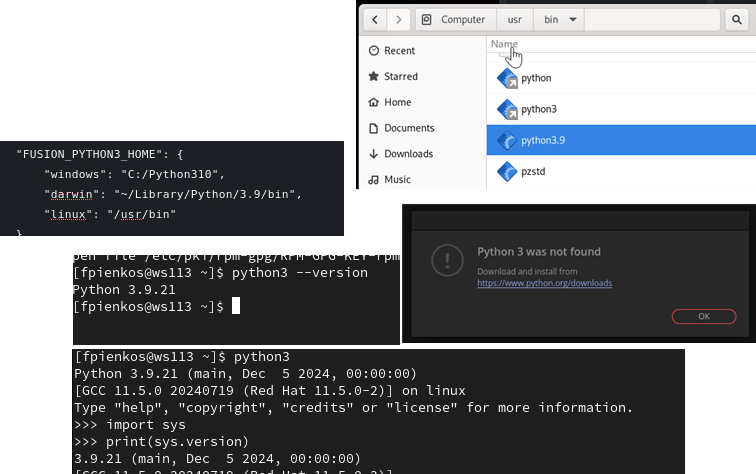
Task: Click the usr path segment
Action: (514, 20)
